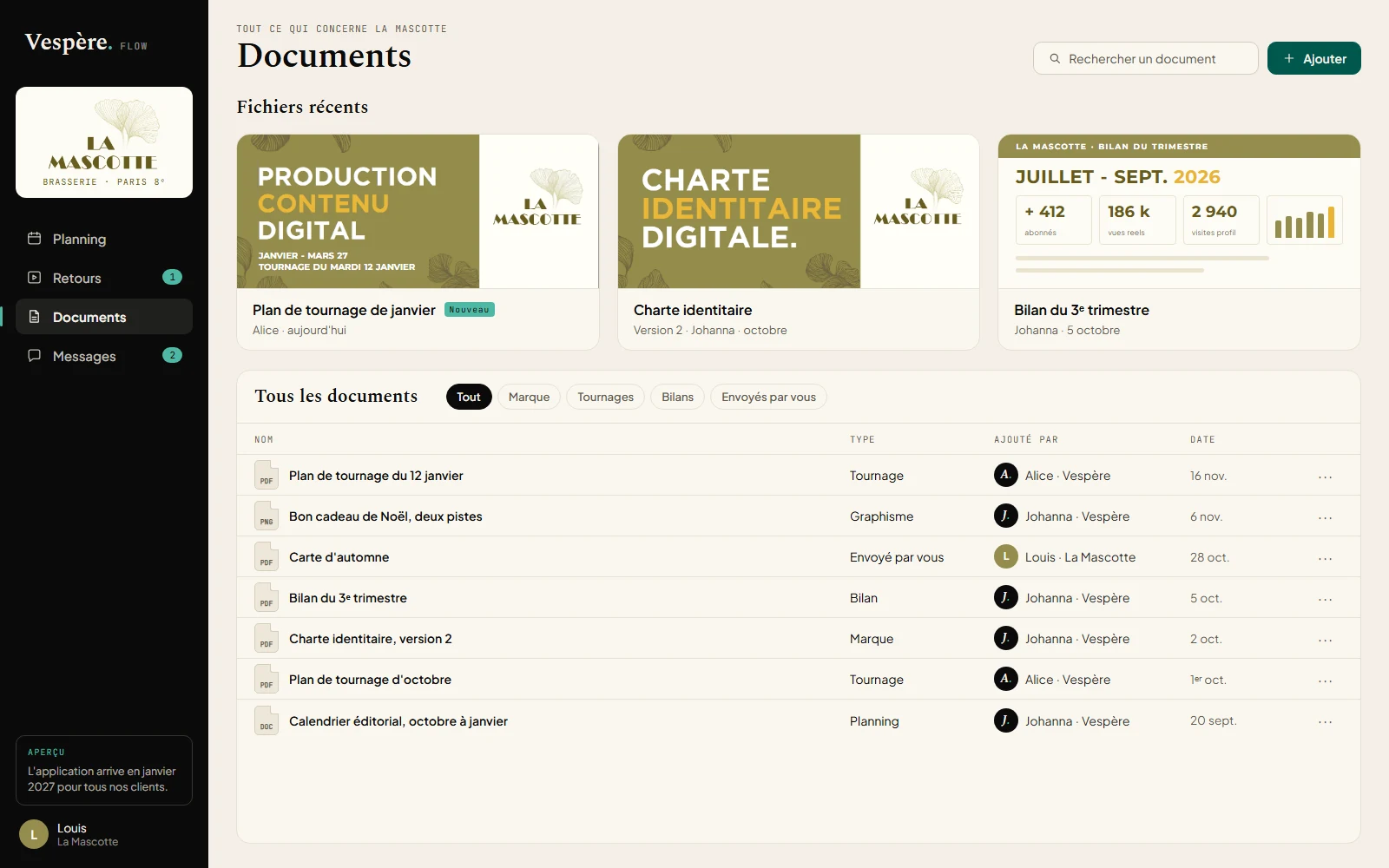The height and width of the screenshot is (868, 1389).
Task: Filter documents by Marque
Action: [x=529, y=397]
